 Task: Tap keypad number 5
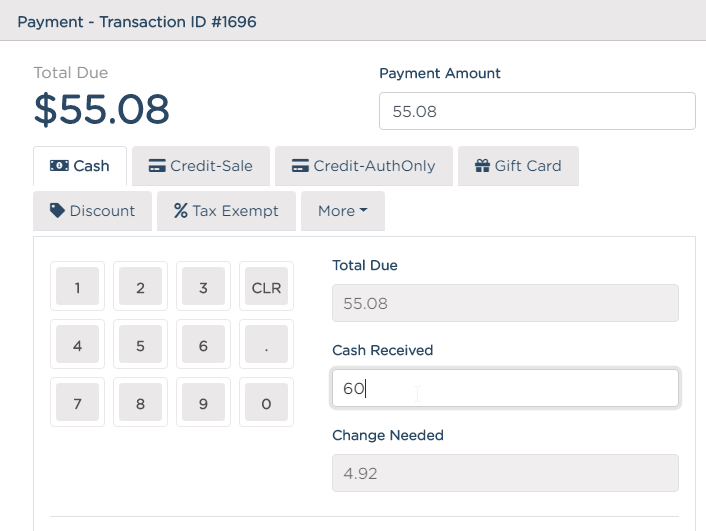pos(140,345)
